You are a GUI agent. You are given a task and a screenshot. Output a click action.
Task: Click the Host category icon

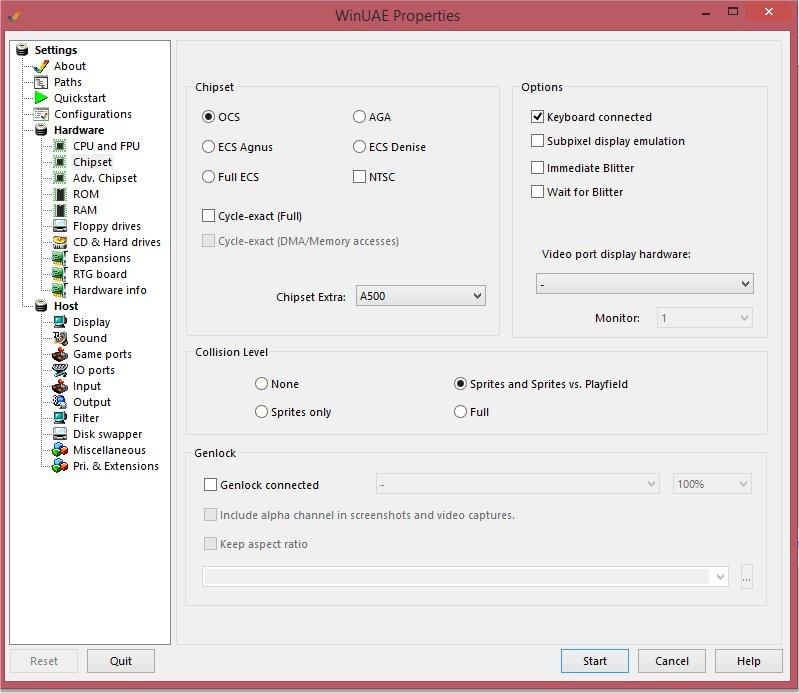(41, 306)
